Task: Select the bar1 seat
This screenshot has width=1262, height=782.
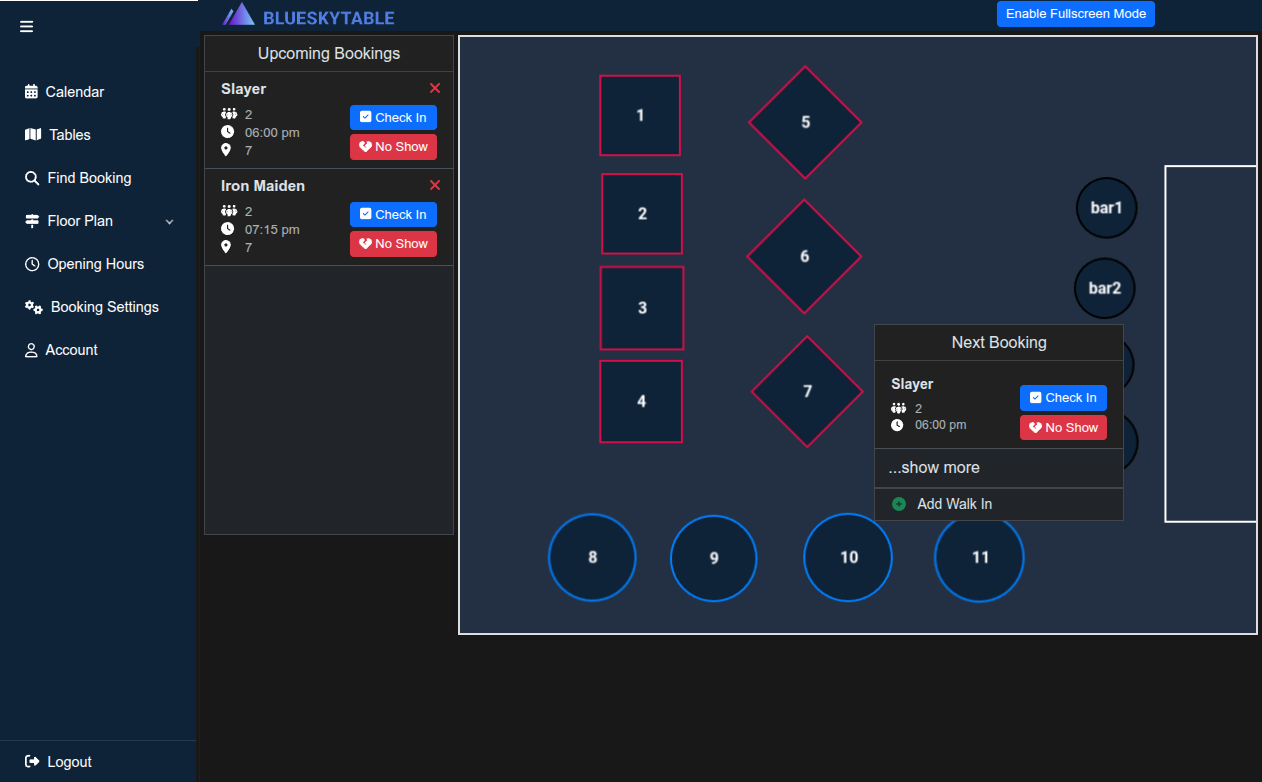Action: (1107, 208)
